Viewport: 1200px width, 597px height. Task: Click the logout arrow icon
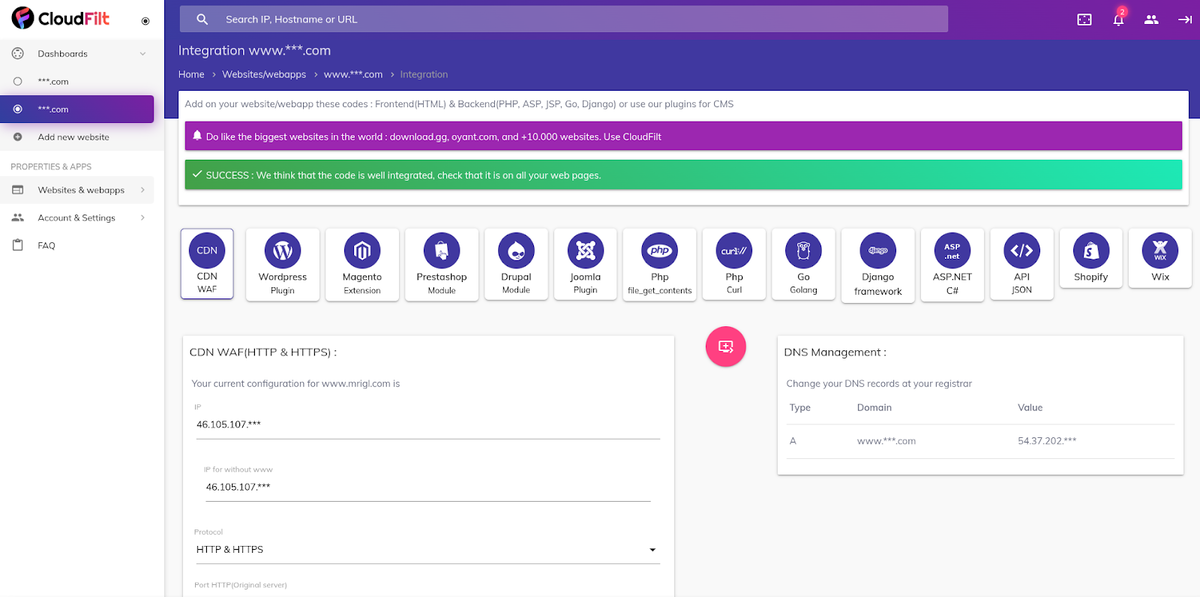tap(1184, 18)
